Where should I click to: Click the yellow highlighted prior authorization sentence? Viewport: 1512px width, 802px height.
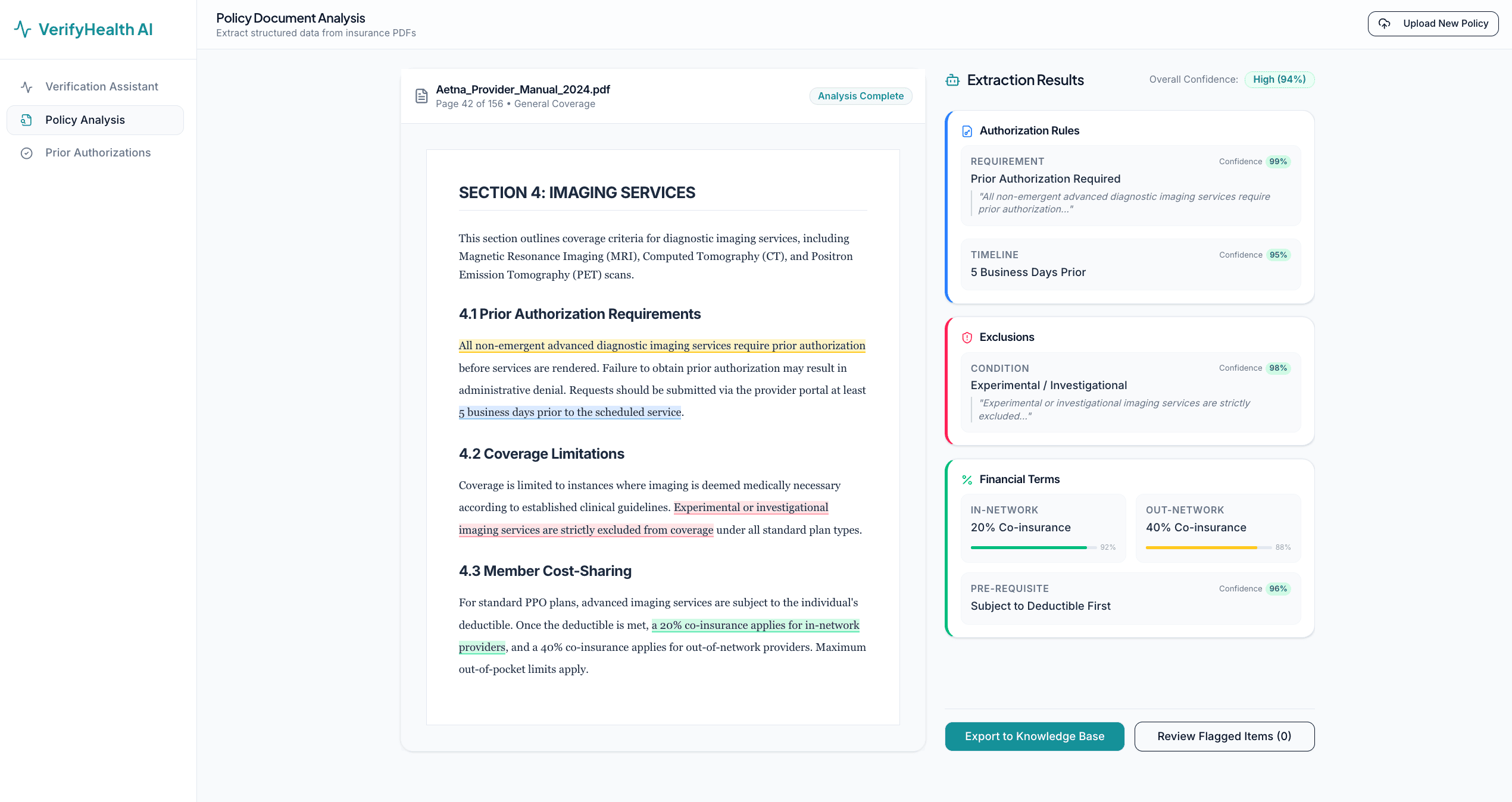(x=661, y=346)
